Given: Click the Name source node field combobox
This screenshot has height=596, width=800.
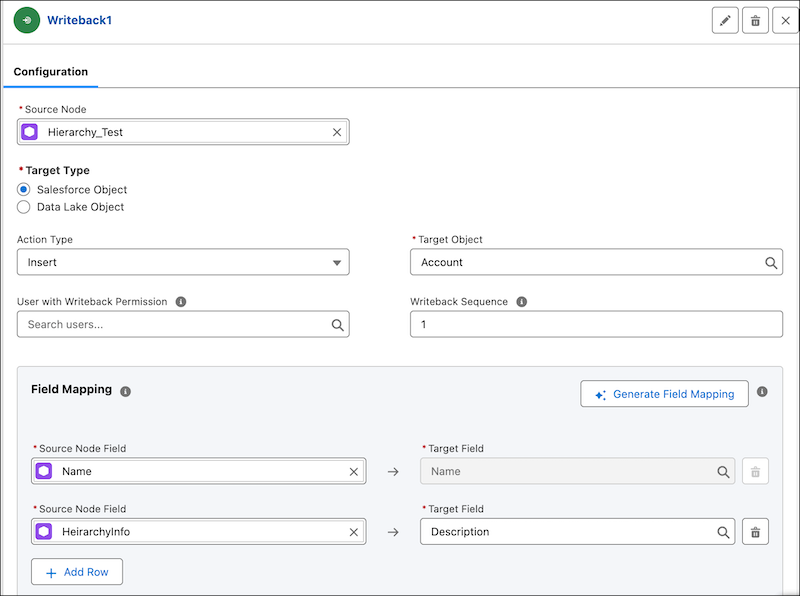Looking at the screenshot, I should click(x=198, y=471).
